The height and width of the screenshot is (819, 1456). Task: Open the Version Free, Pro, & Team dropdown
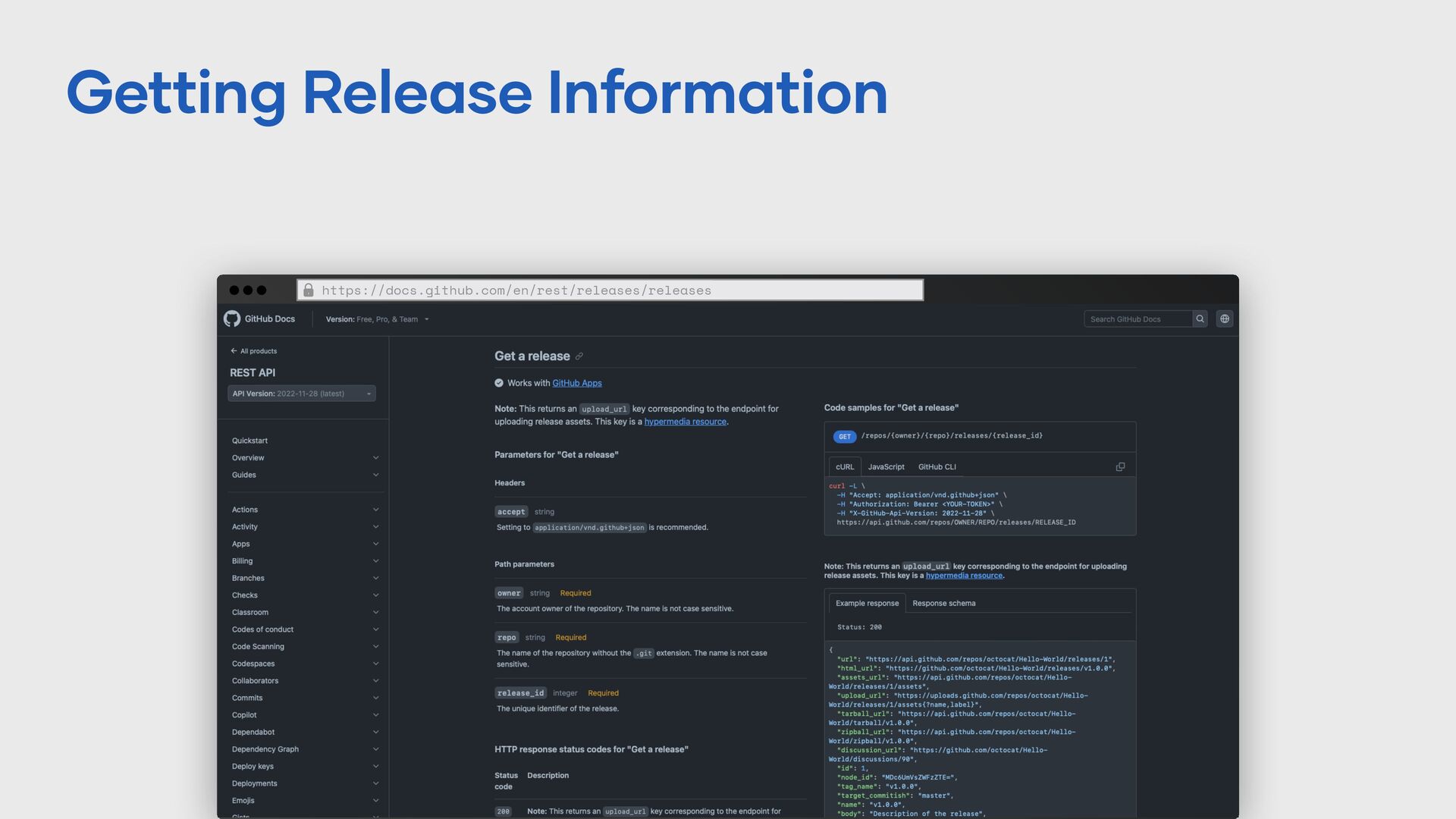click(378, 319)
